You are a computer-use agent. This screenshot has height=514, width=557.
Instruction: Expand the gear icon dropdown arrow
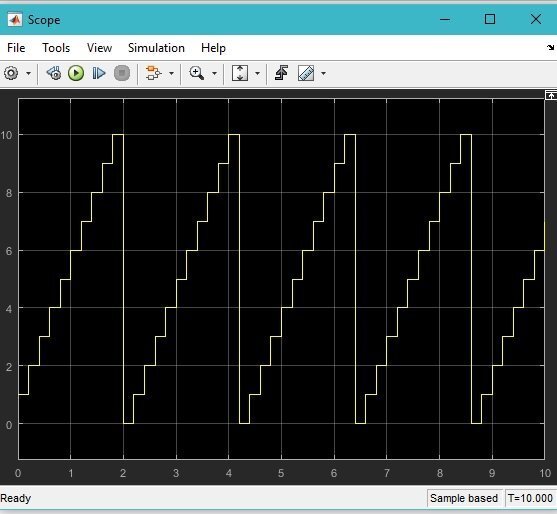tap(28, 74)
